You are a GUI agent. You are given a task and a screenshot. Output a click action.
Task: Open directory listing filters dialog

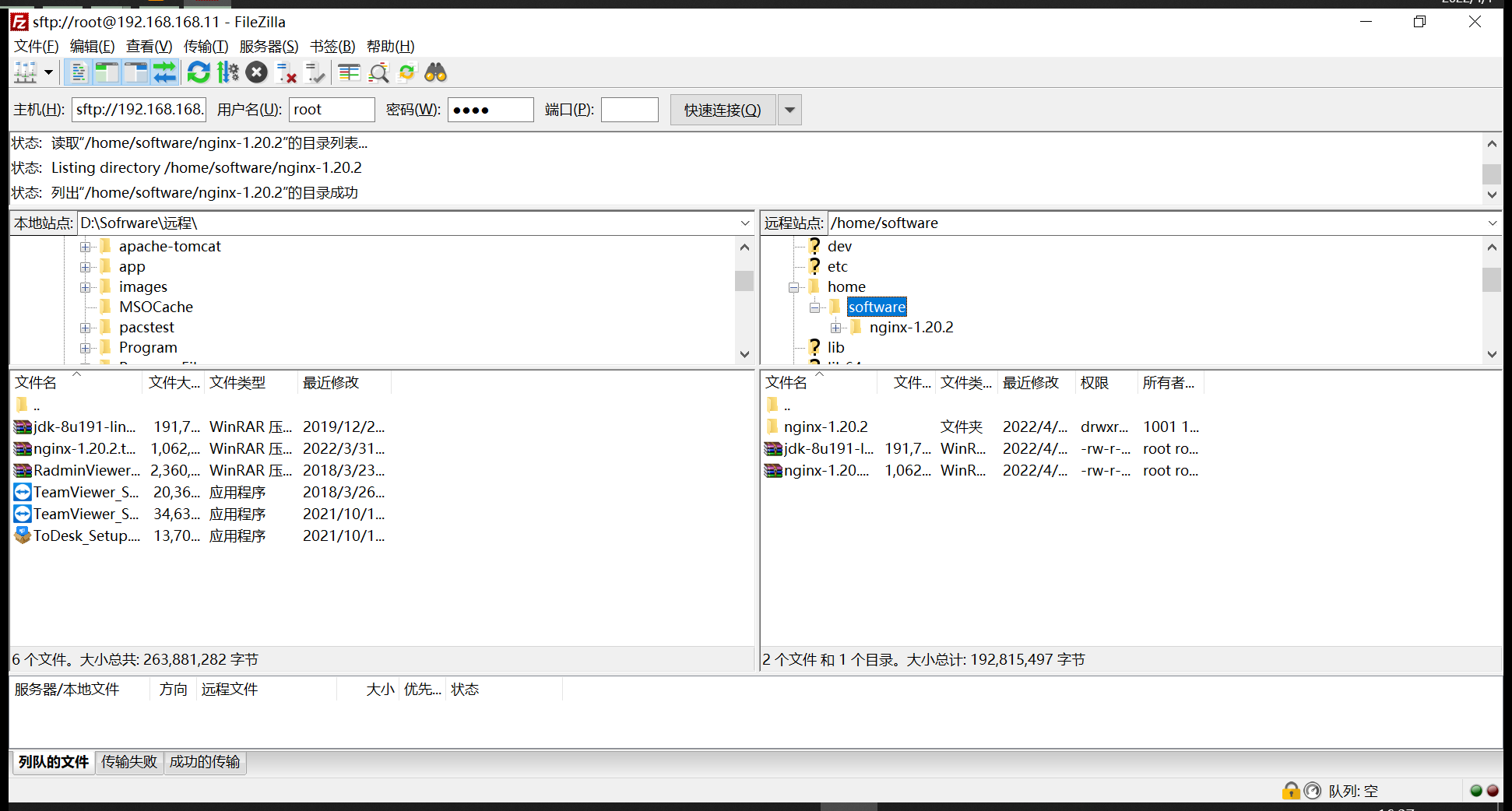[x=349, y=73]
